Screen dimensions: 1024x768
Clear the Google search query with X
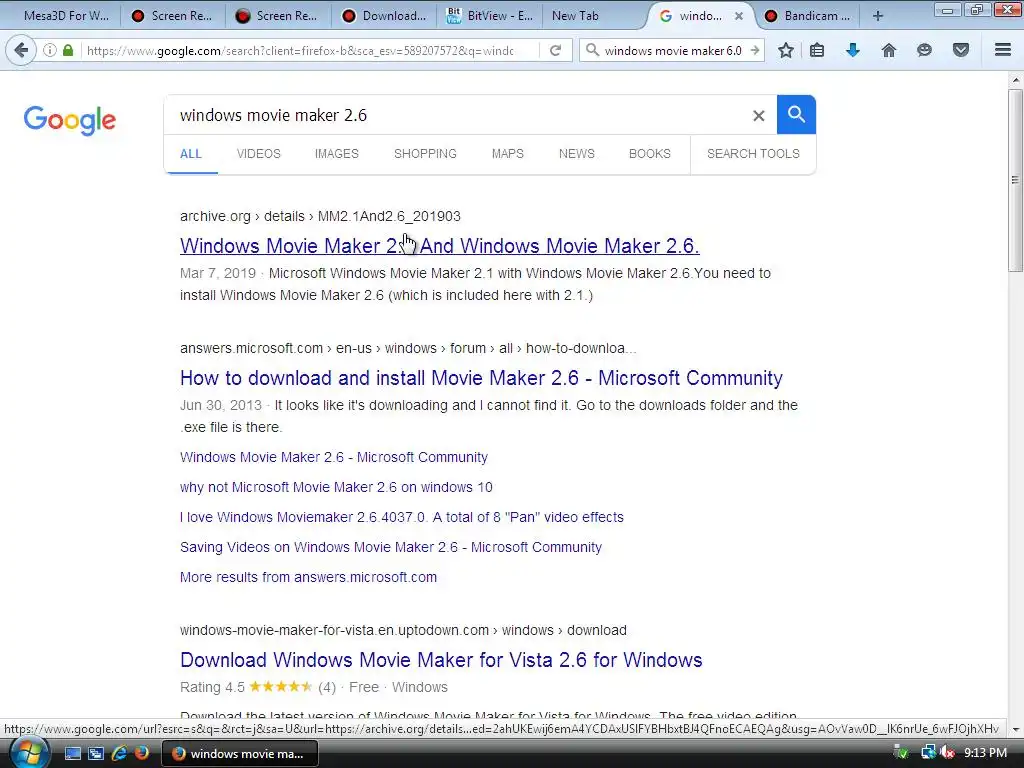[x=758, y=116]
